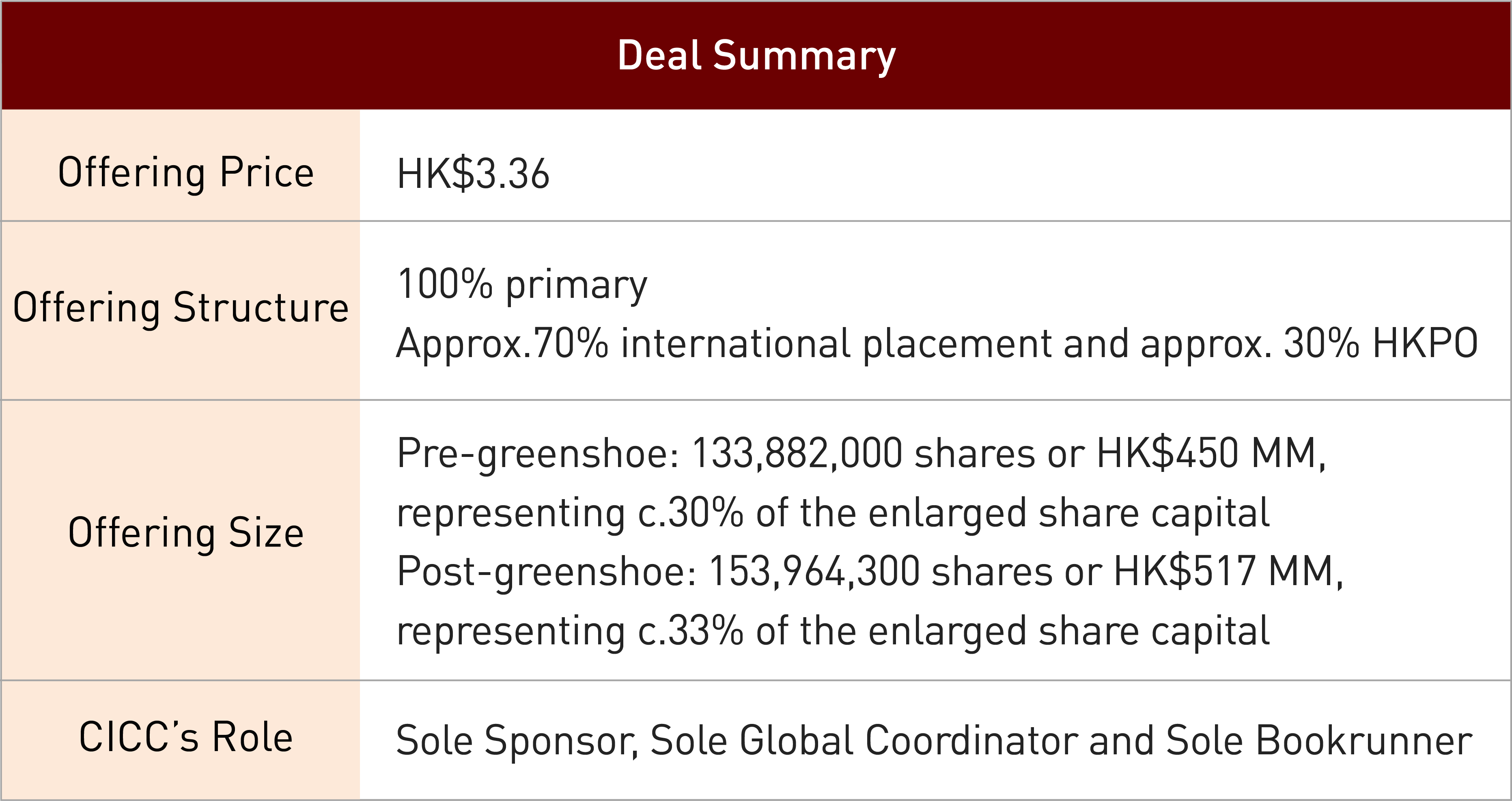Select the Offering Size row label
Image resolution: width=1512 pixels, height=801 pixels.
point(186,533)
